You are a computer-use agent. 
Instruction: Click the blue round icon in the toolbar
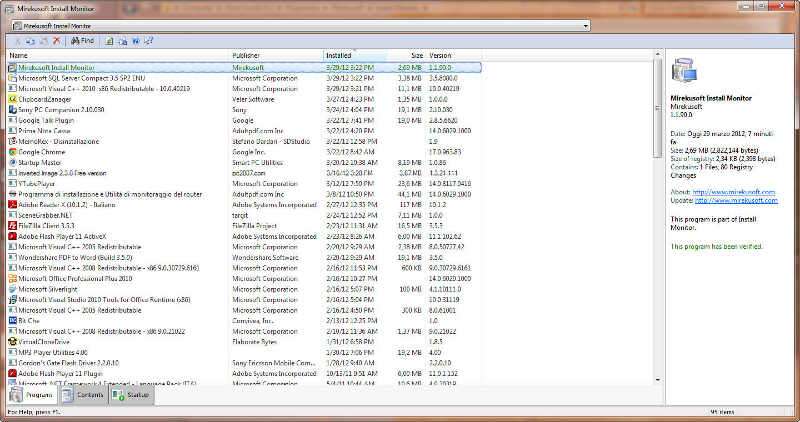pos(136,41)
